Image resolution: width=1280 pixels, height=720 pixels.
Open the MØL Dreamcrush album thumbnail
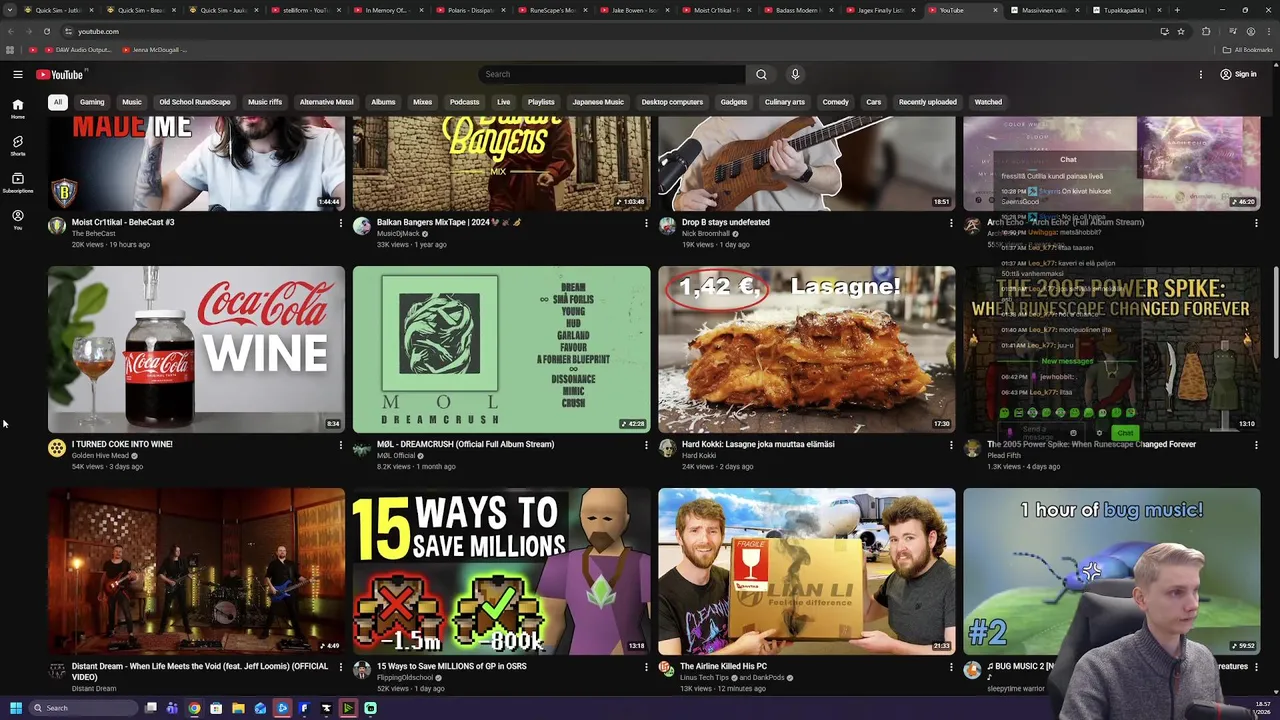501,349
